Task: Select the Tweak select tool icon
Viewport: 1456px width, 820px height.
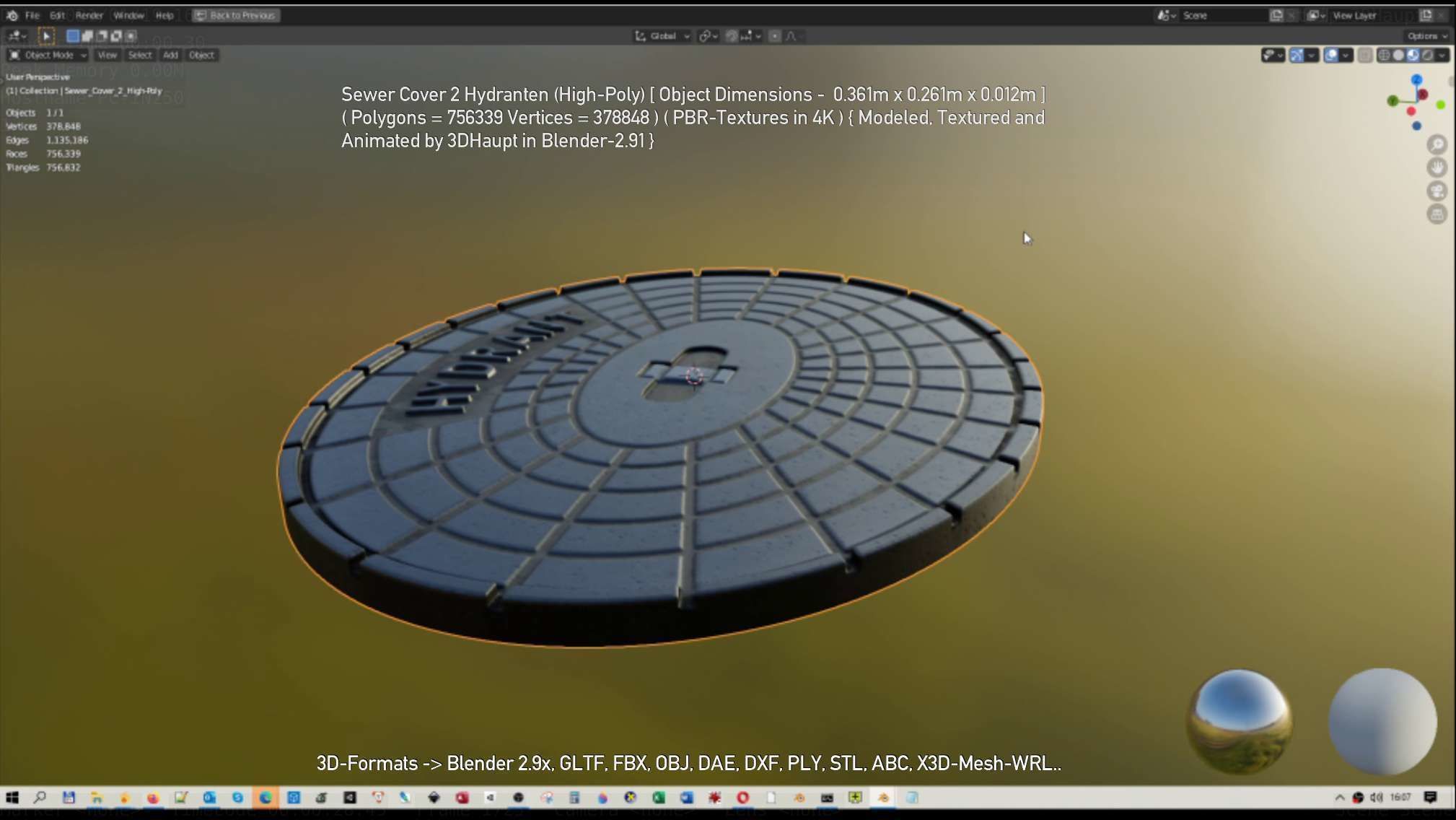Action: pyautogui.click(x=46, y=35)
